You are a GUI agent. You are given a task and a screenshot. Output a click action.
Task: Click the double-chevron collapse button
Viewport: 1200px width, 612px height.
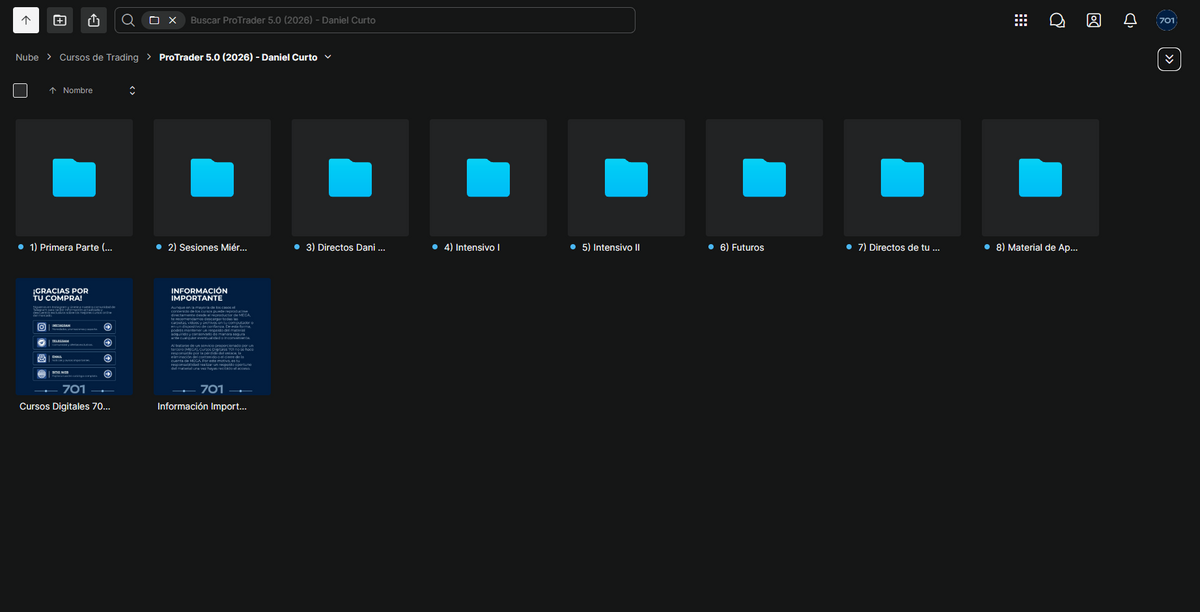[x=1169, y=59]
